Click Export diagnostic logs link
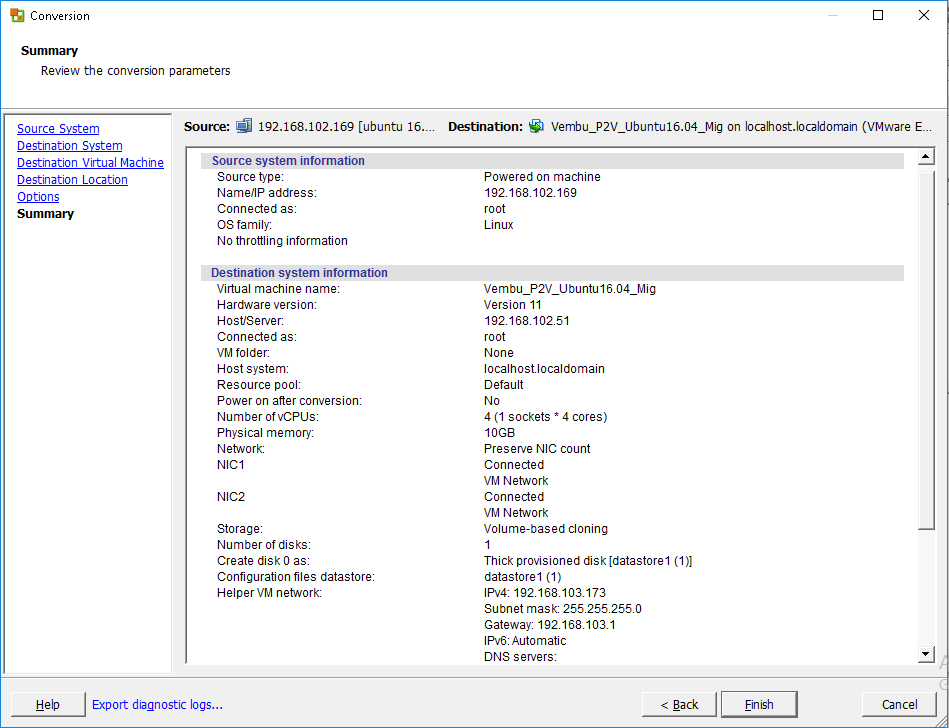Image resolution: width=949 pixels, height=728 pixels. point(157,704)
